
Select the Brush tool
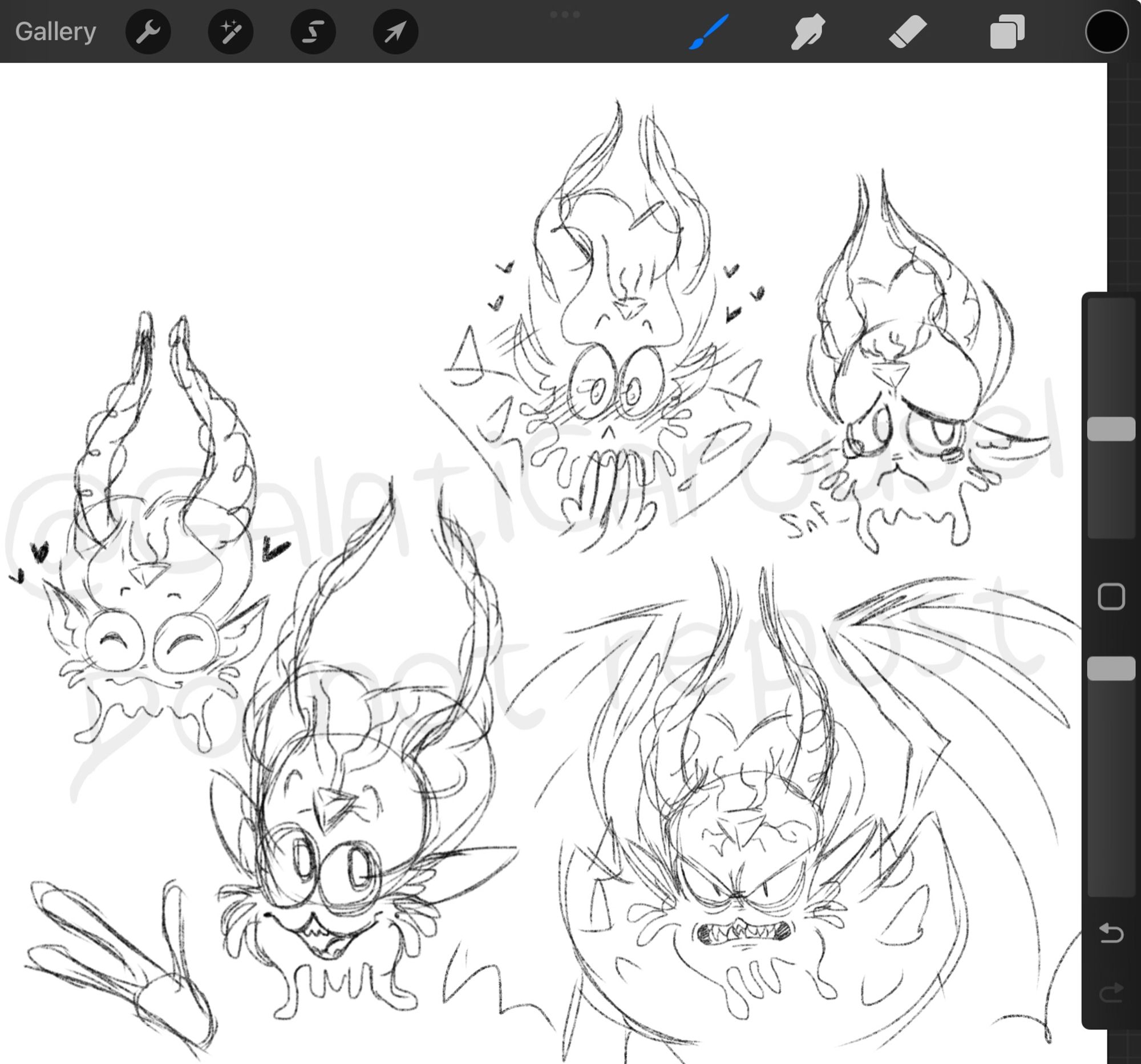point(709,31)
